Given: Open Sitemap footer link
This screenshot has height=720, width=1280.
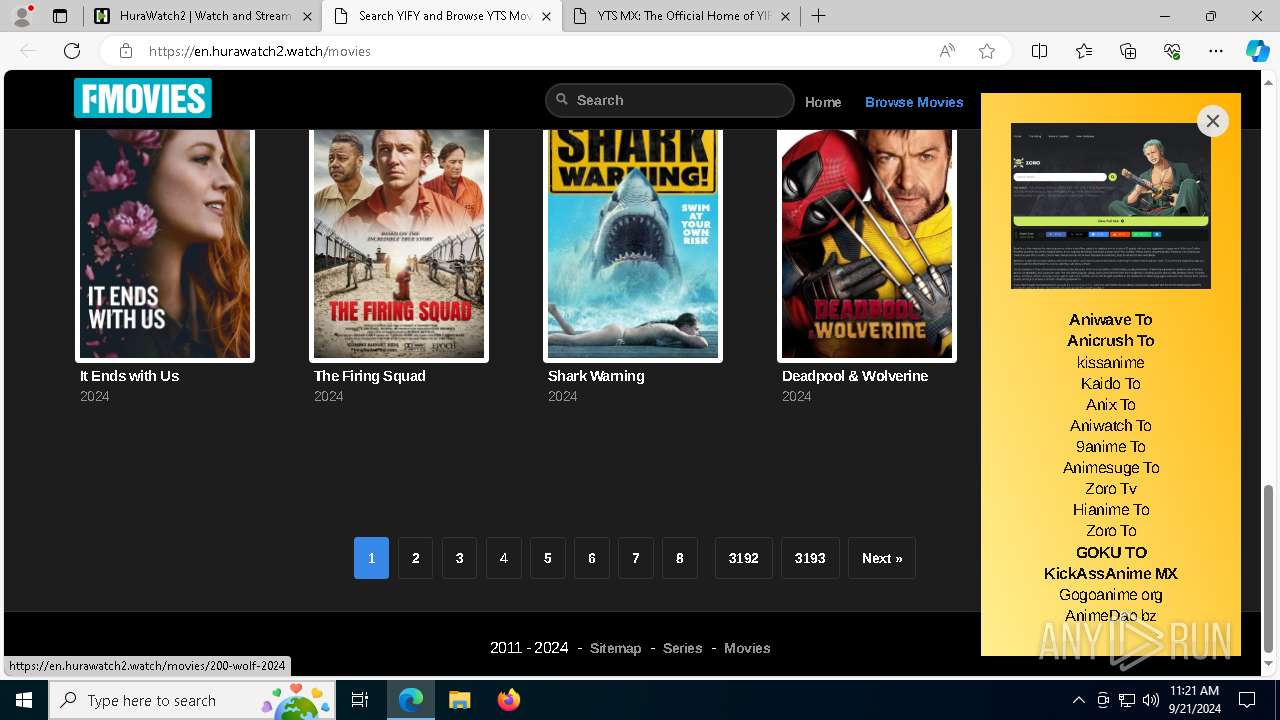Looking at the screenshot, I should [615, 648].
